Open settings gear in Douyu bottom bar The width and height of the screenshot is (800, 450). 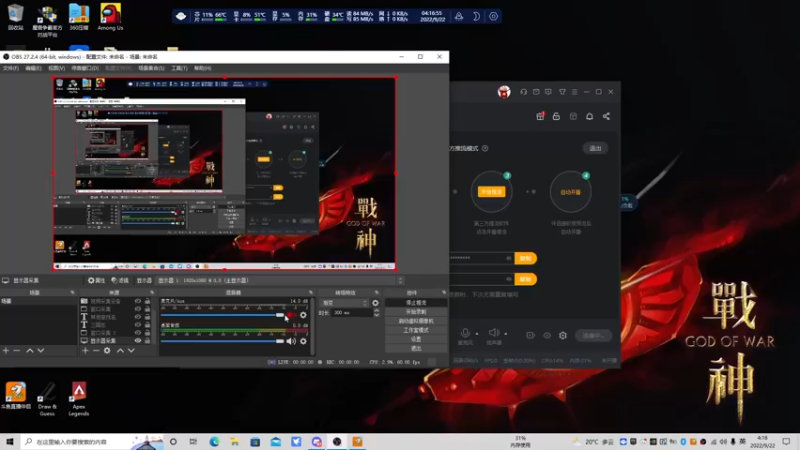563,335
